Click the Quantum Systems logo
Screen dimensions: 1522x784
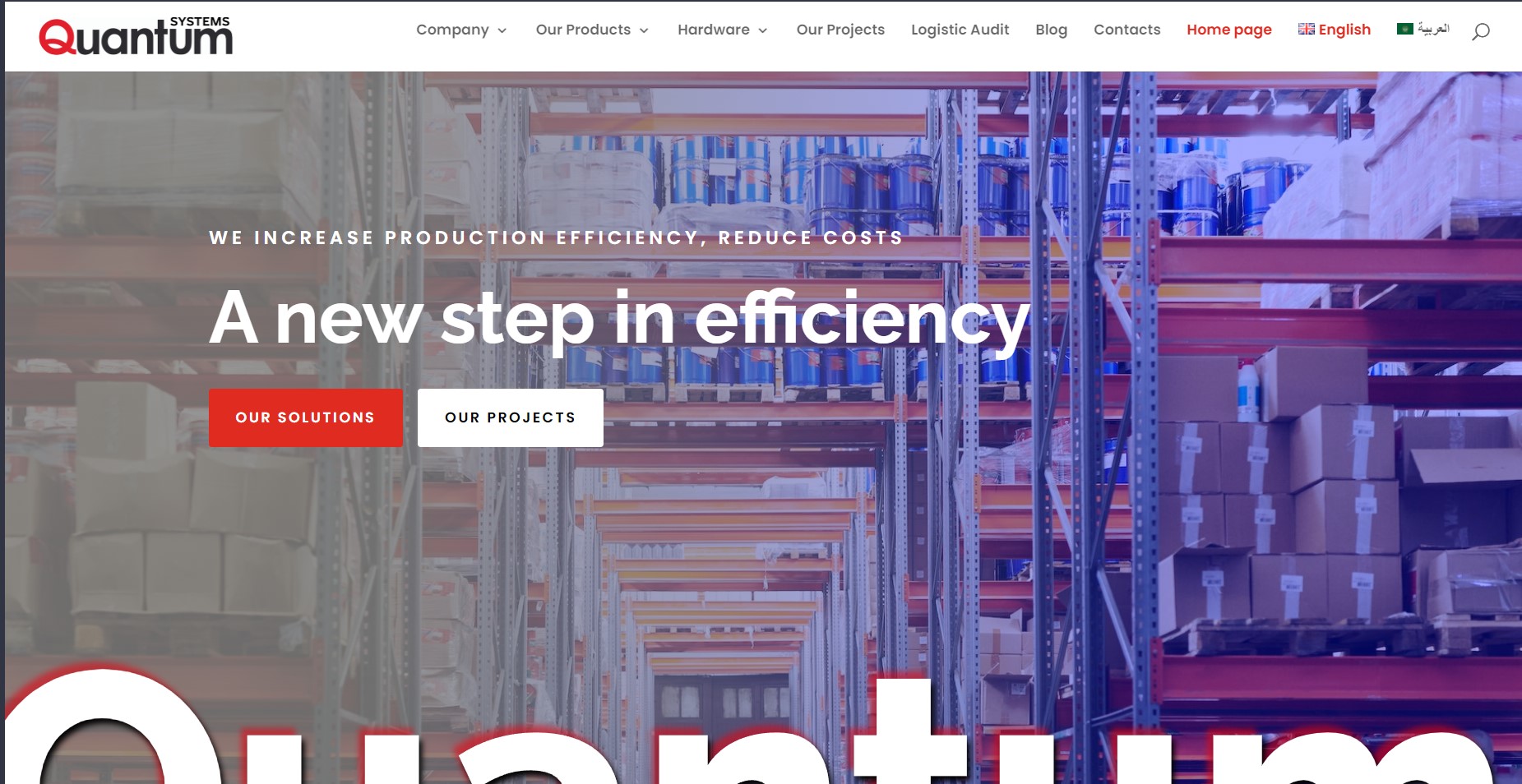tap(136, 36)
